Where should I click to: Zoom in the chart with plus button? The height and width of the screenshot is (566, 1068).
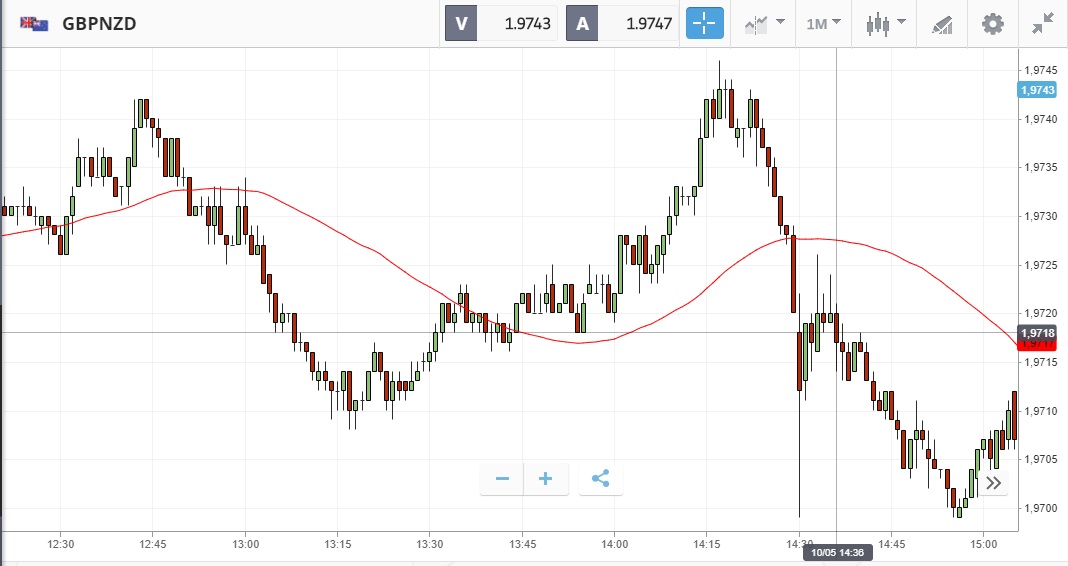[546, 479]
